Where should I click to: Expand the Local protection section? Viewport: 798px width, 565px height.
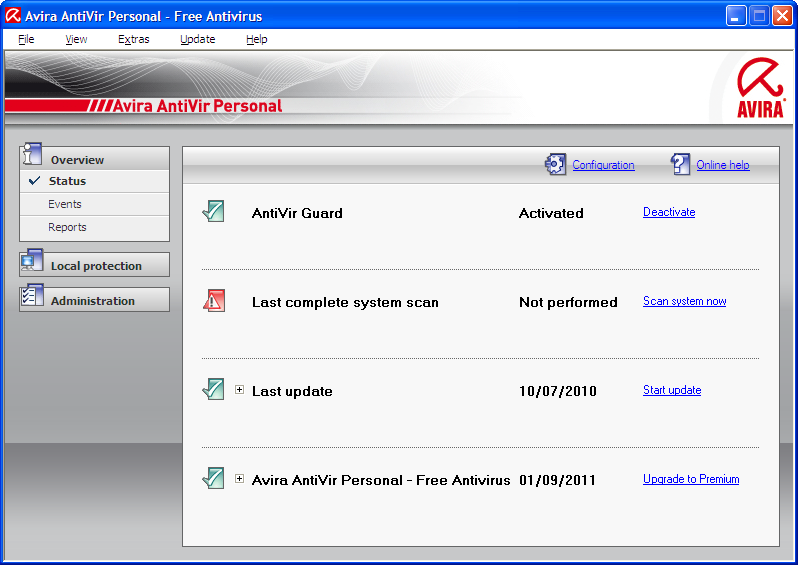96,266
